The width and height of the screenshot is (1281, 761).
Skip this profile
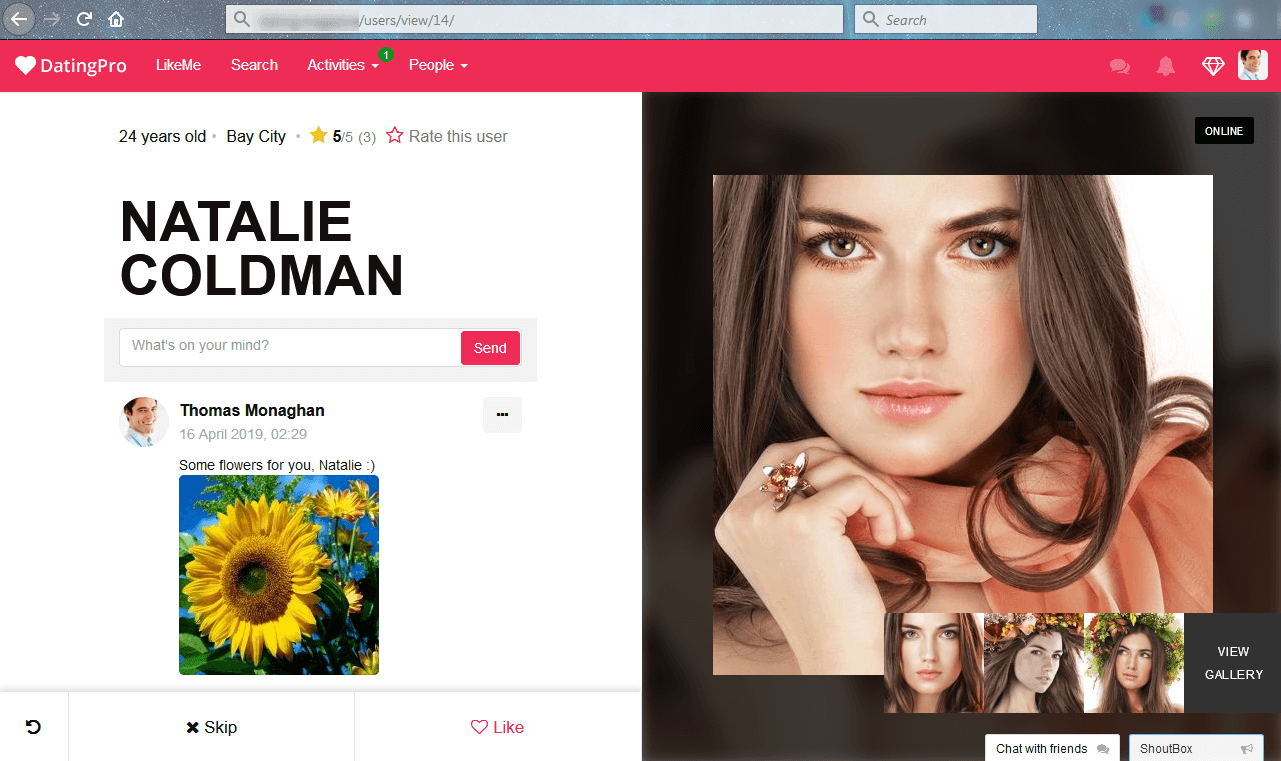[211, 727]
